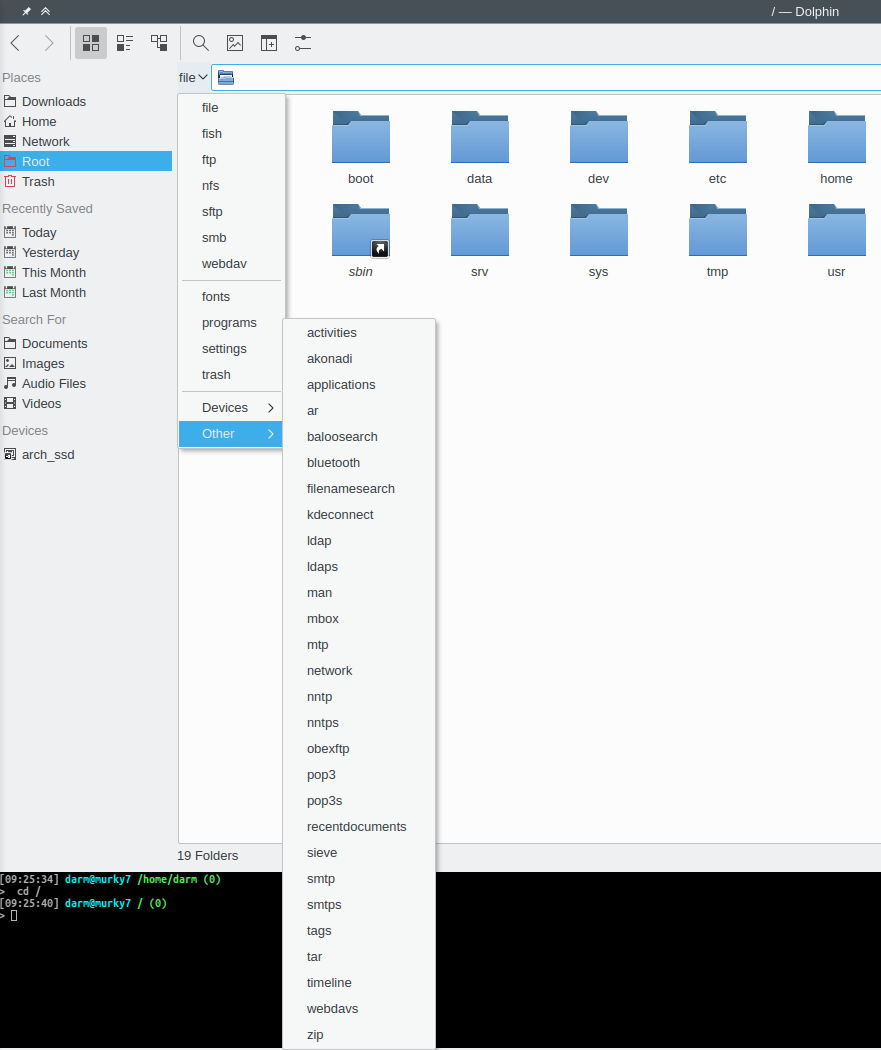Switch to Details tree view mode
The image size is (881, 1050).
[x=159, y=44]
